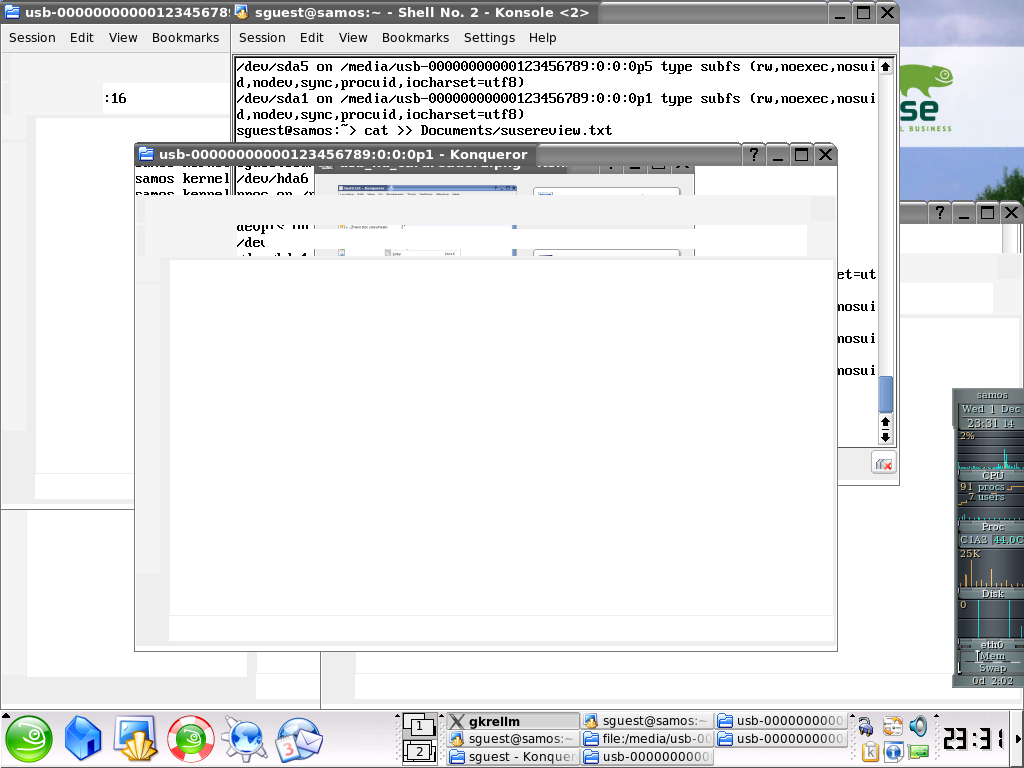The image size is (1024, 768).
Task: Switch to virtual desktop 1 in pager
Action: pyautogui.click(x=419, y=725)
